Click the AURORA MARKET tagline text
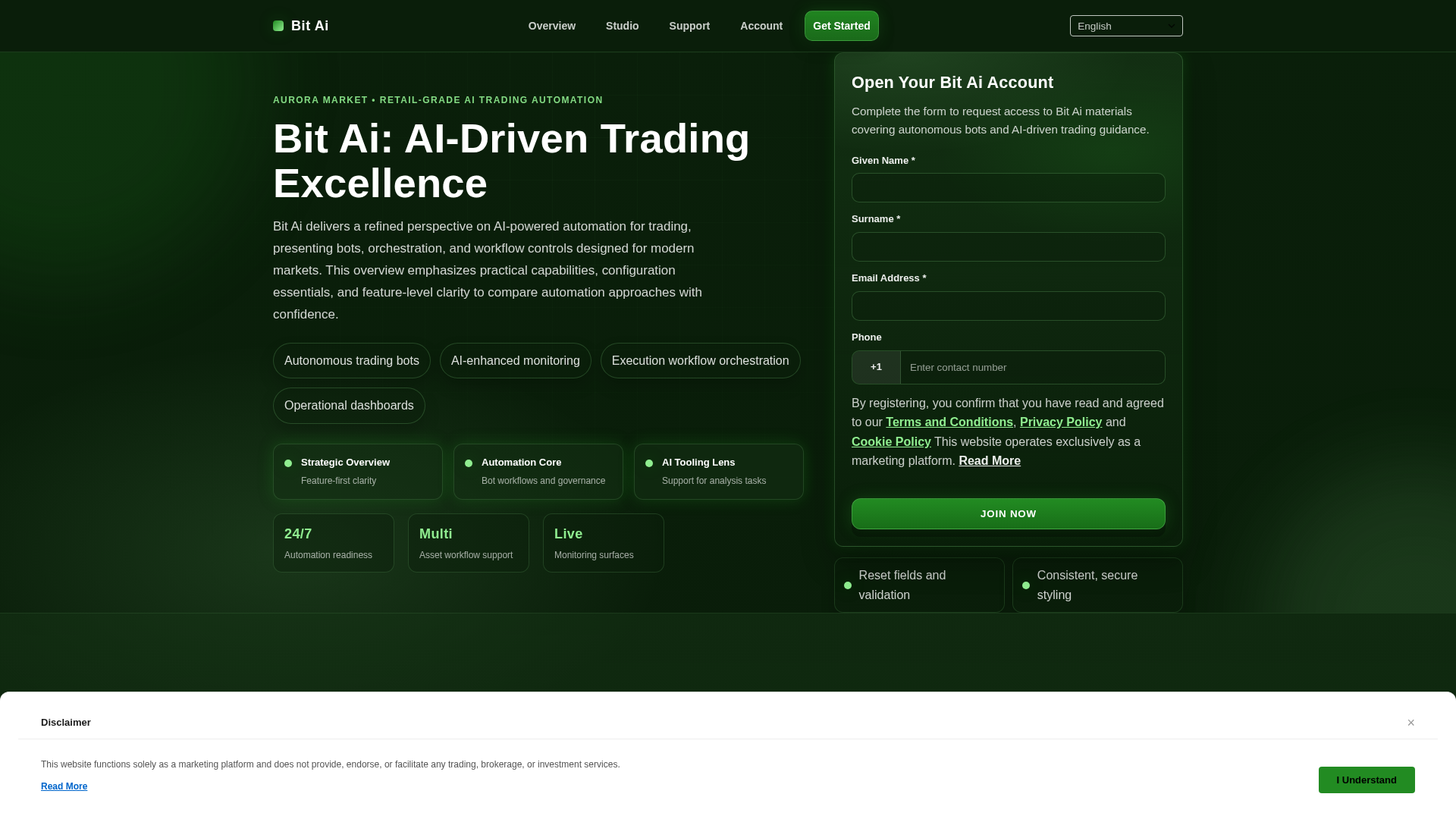Viewport: 1456px width, 819px height. pyautogui.click(x=438, y=100)
